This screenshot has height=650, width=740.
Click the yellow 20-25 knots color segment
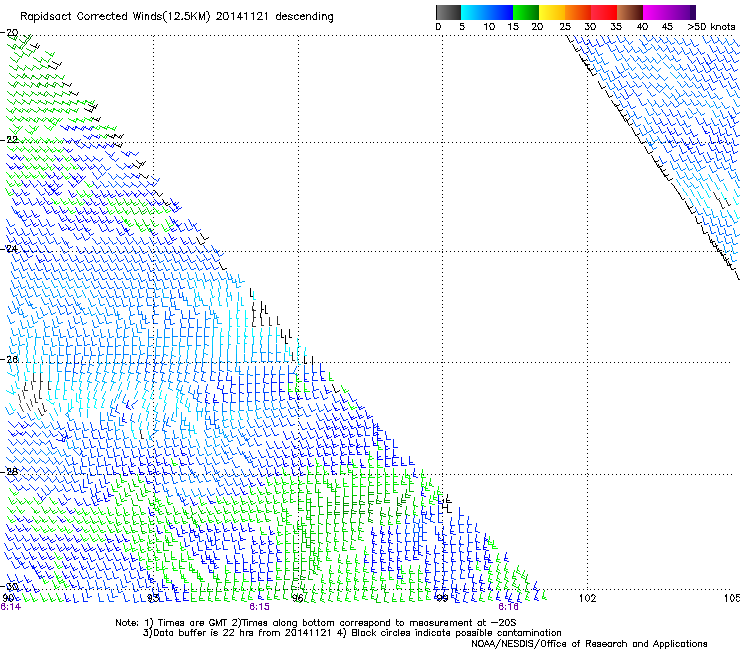click(x=552, y=12)
